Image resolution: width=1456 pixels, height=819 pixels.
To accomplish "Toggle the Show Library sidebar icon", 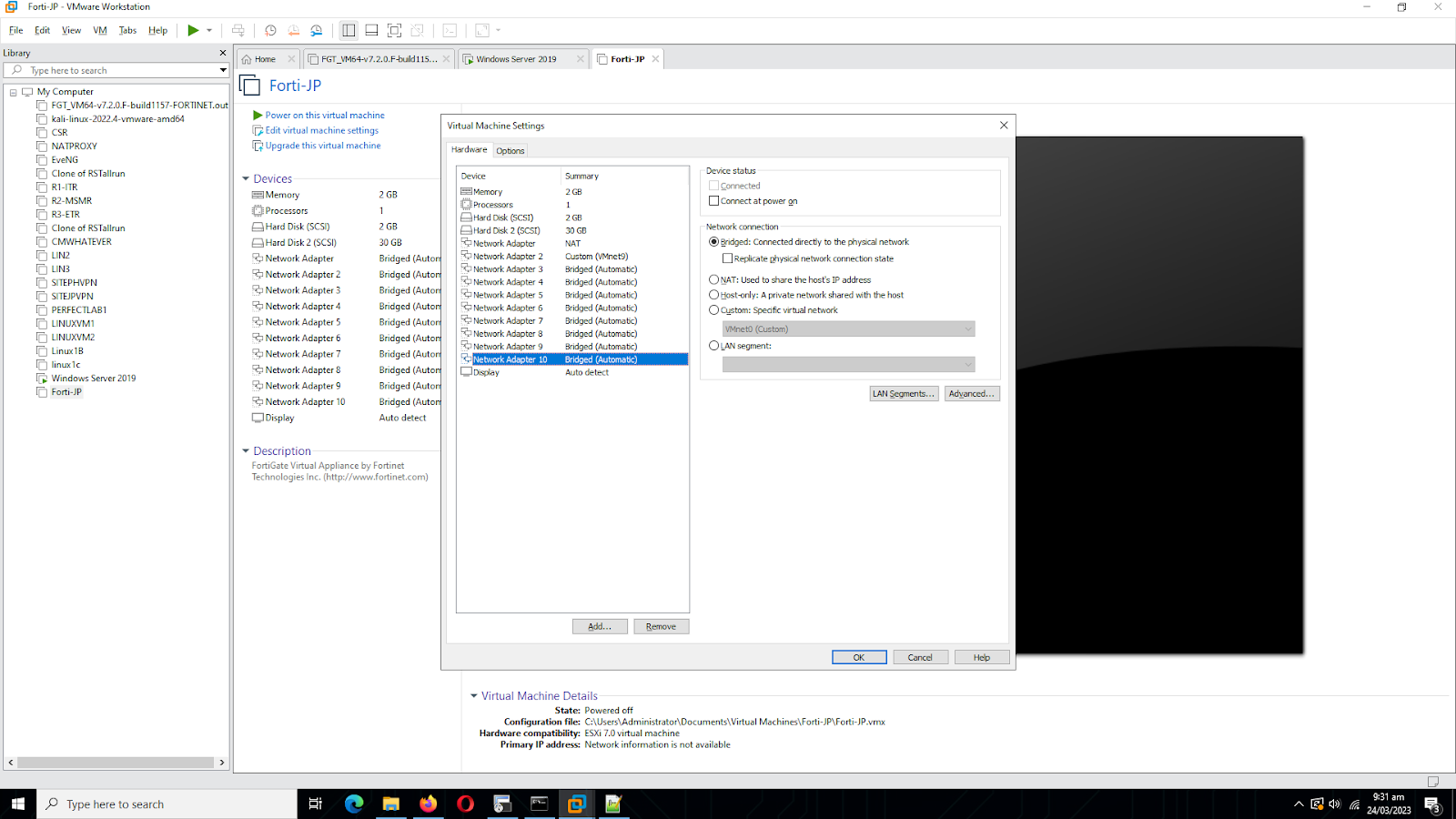I will [x=349, y=30].
